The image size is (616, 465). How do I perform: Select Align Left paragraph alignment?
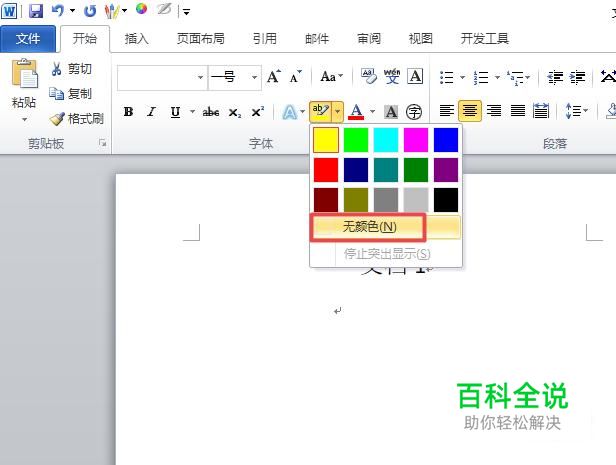pyautogui.click(x=447, y=112)
